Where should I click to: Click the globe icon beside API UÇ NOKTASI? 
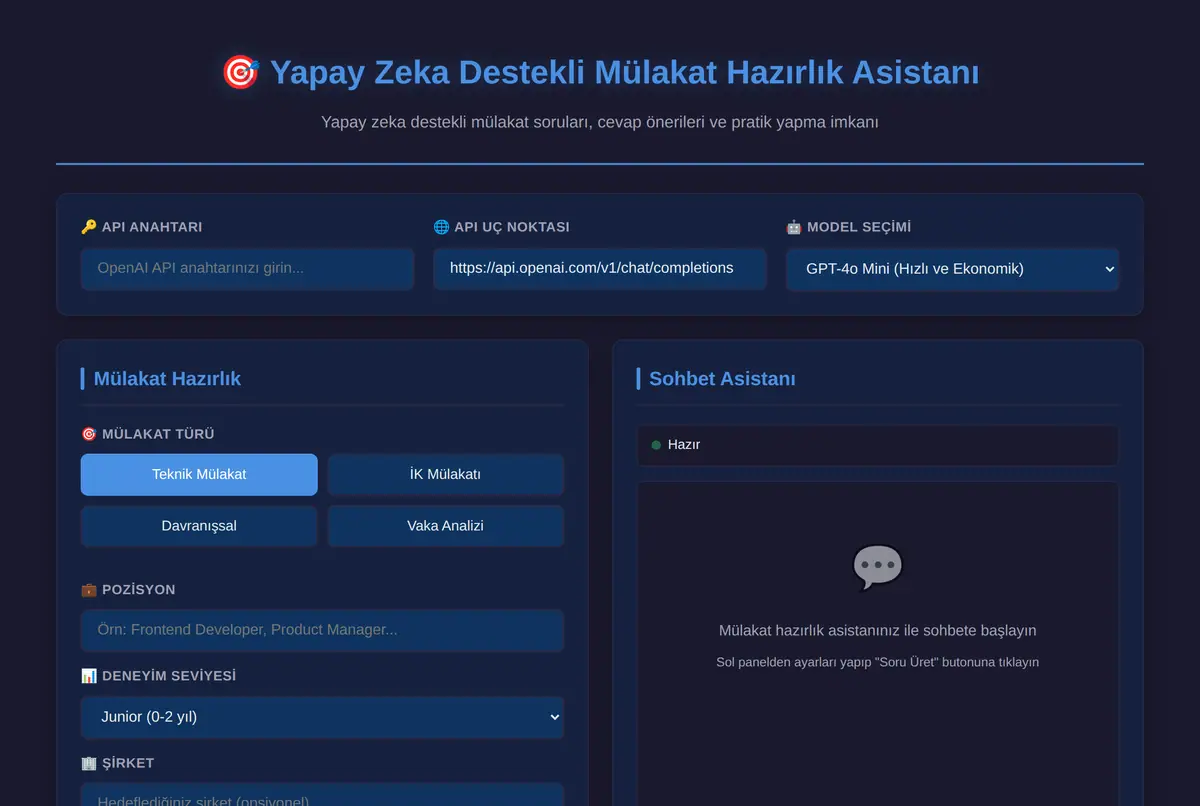click(441, 227)
